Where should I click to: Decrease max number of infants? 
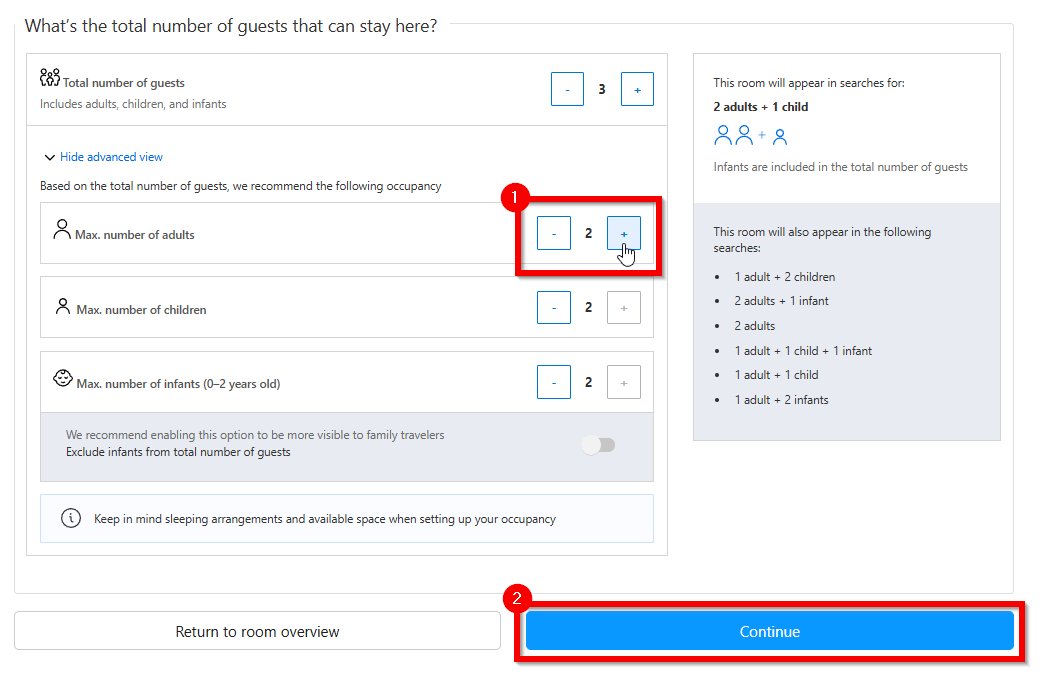[554, 382]
